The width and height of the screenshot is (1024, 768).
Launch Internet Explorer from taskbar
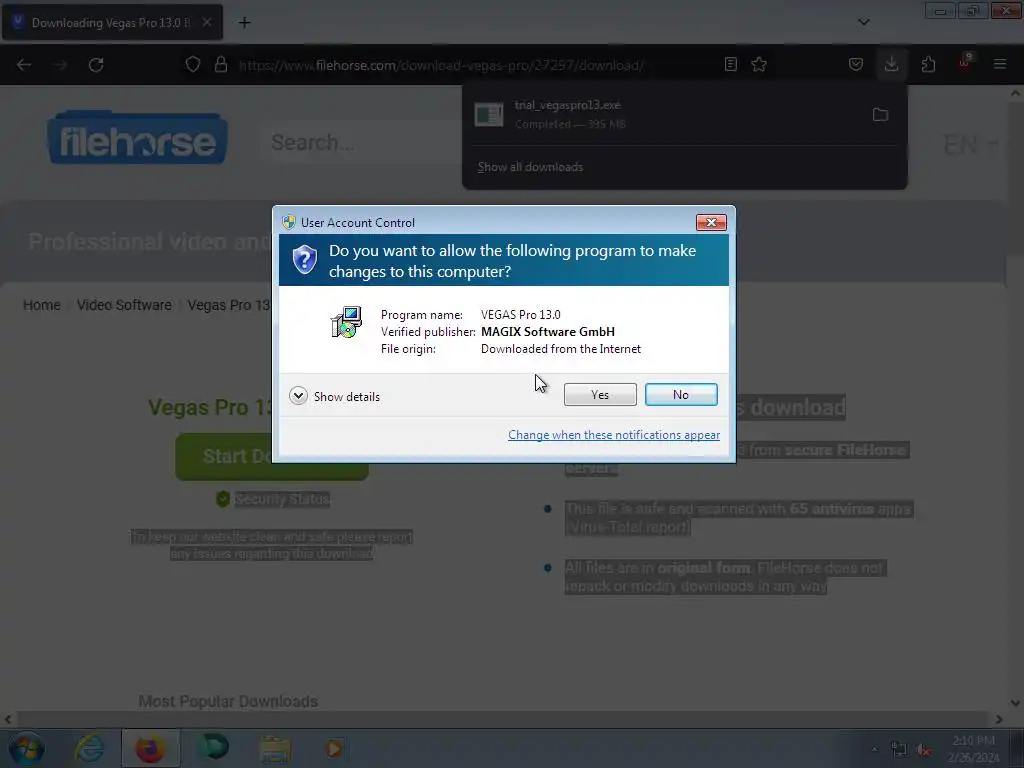tap(89, 748)
